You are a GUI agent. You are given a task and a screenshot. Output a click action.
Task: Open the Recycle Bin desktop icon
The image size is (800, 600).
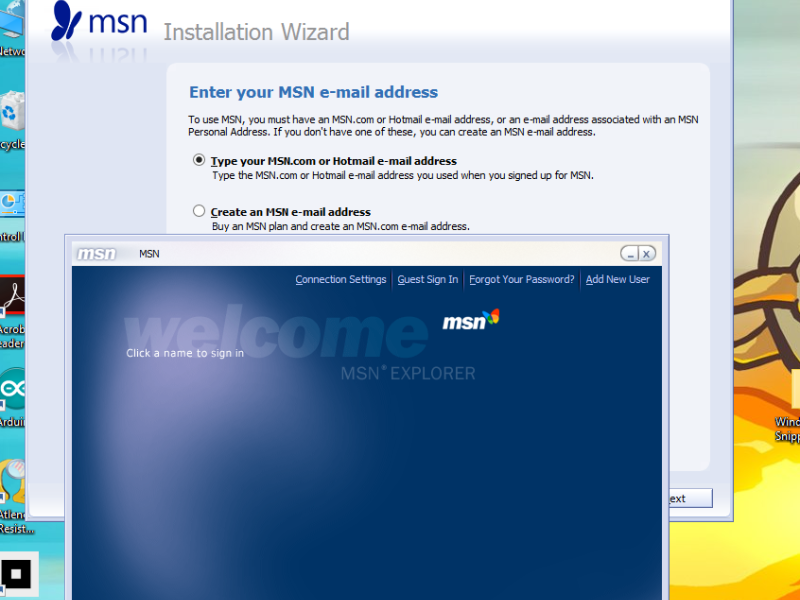12,120
